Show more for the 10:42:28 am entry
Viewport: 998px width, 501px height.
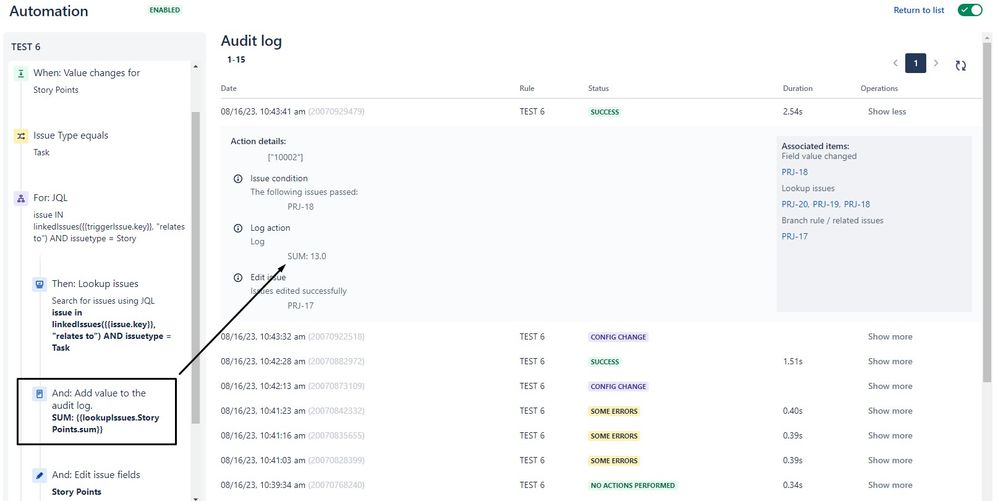coord(890,362)
